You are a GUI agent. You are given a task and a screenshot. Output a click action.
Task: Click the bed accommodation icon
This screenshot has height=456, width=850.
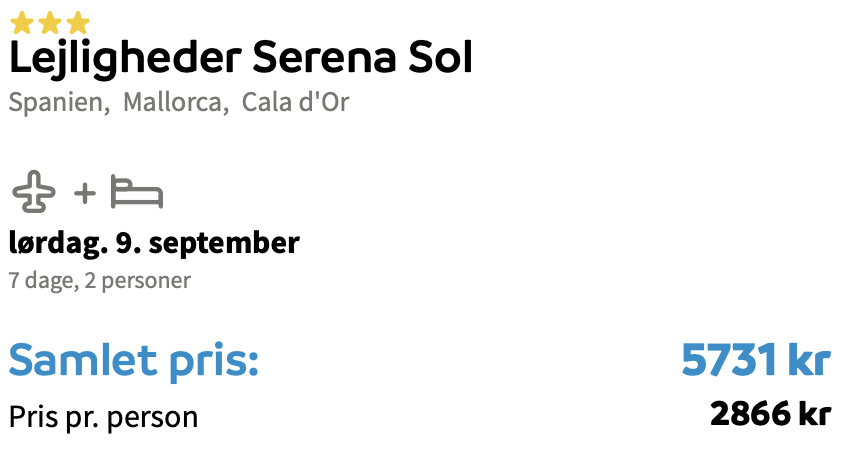[x=137, y=191]
